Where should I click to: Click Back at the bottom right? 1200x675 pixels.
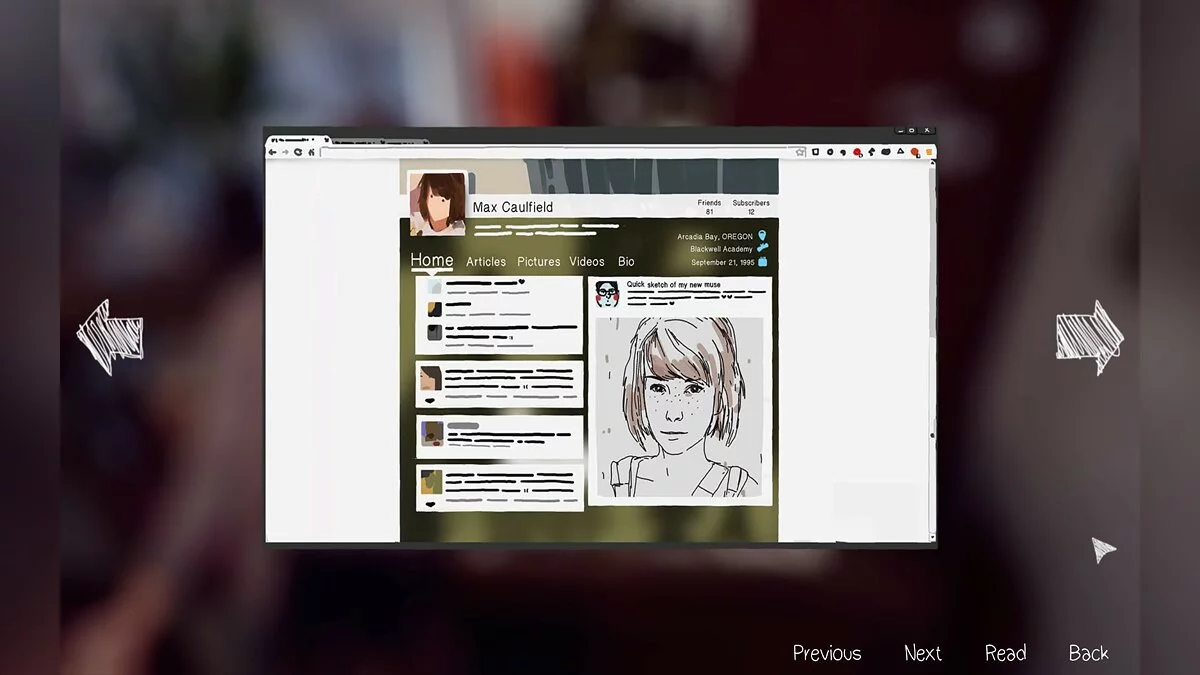coord(1088,652)
